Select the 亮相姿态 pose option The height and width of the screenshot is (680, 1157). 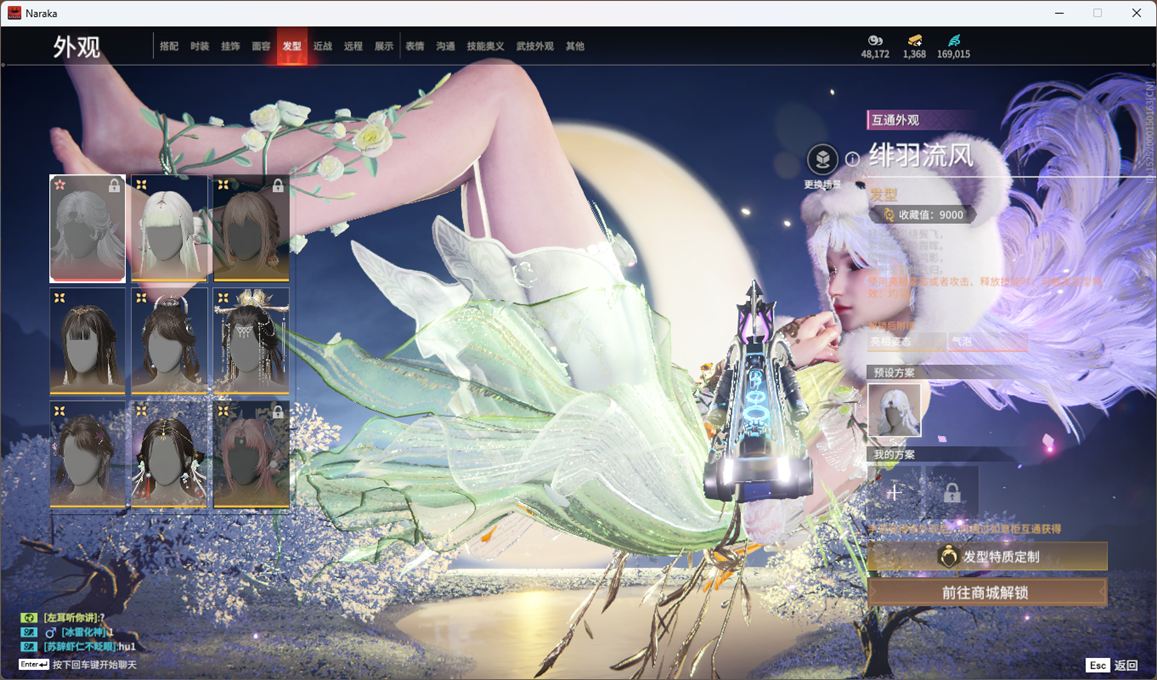907,341
